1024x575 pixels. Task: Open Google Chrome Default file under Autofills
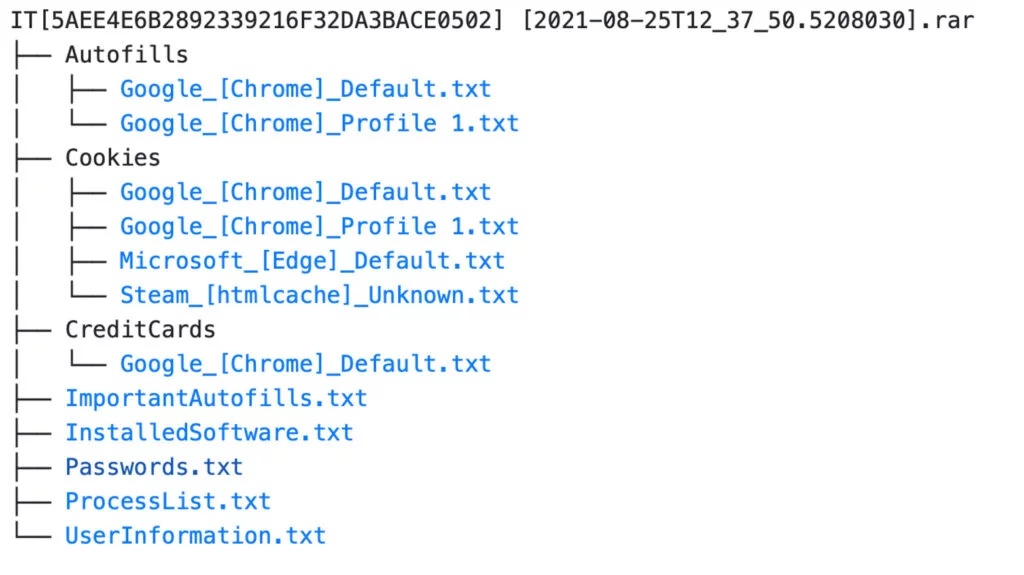[305, 89]
